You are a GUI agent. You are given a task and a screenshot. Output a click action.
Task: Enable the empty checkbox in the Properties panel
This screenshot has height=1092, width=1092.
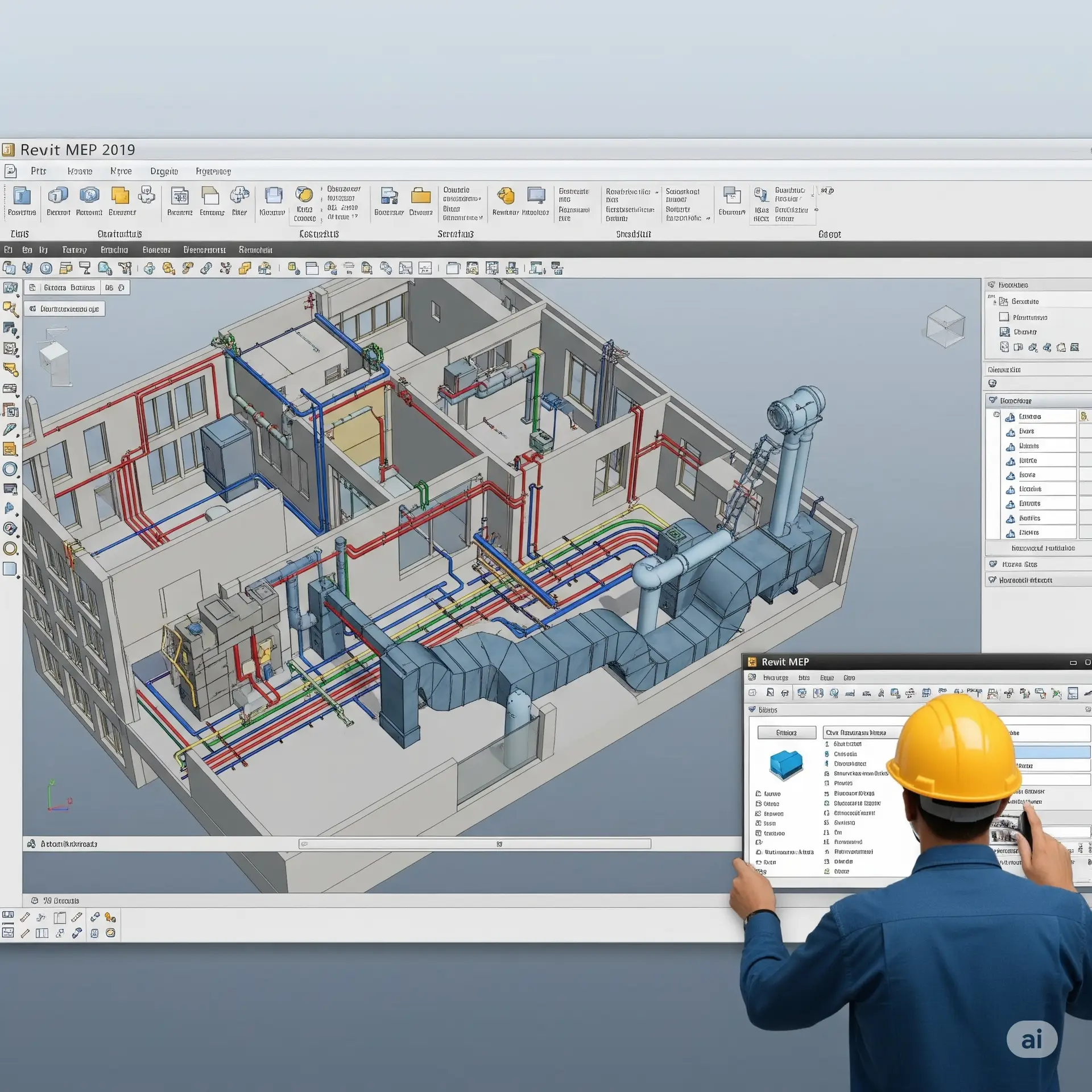1004,317
